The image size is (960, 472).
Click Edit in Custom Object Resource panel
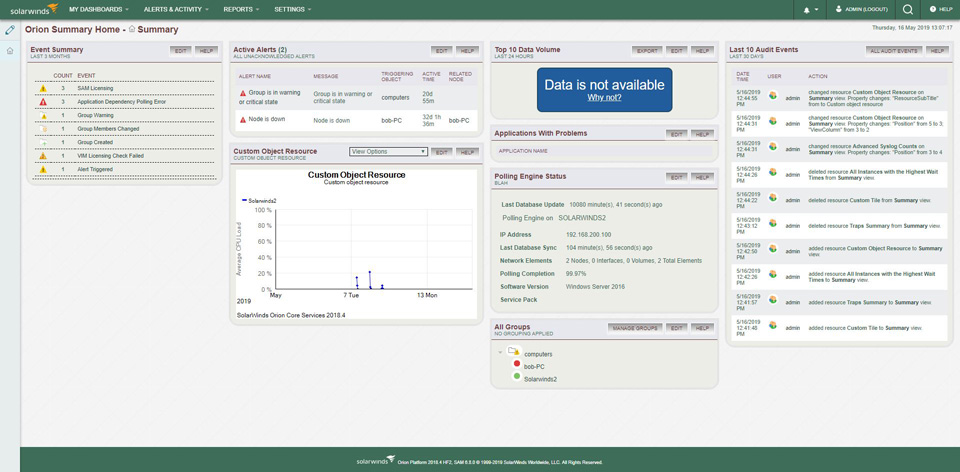pos(441,152)
